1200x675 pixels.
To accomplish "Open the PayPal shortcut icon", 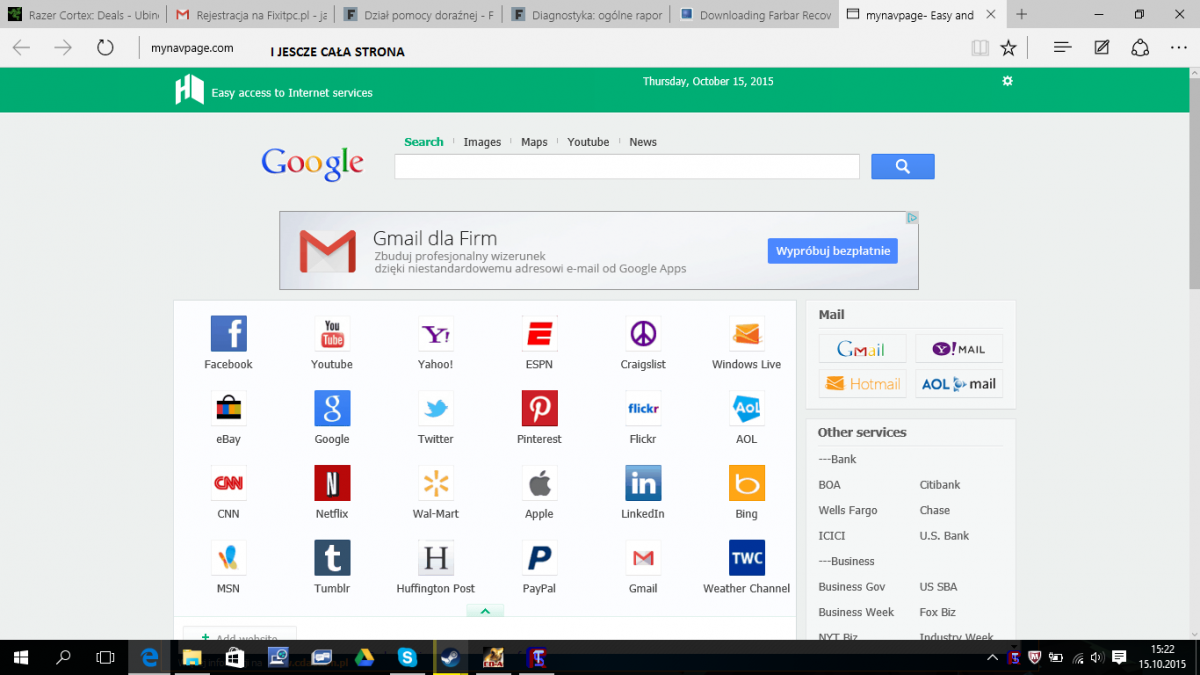I will [x=539, y=558].
